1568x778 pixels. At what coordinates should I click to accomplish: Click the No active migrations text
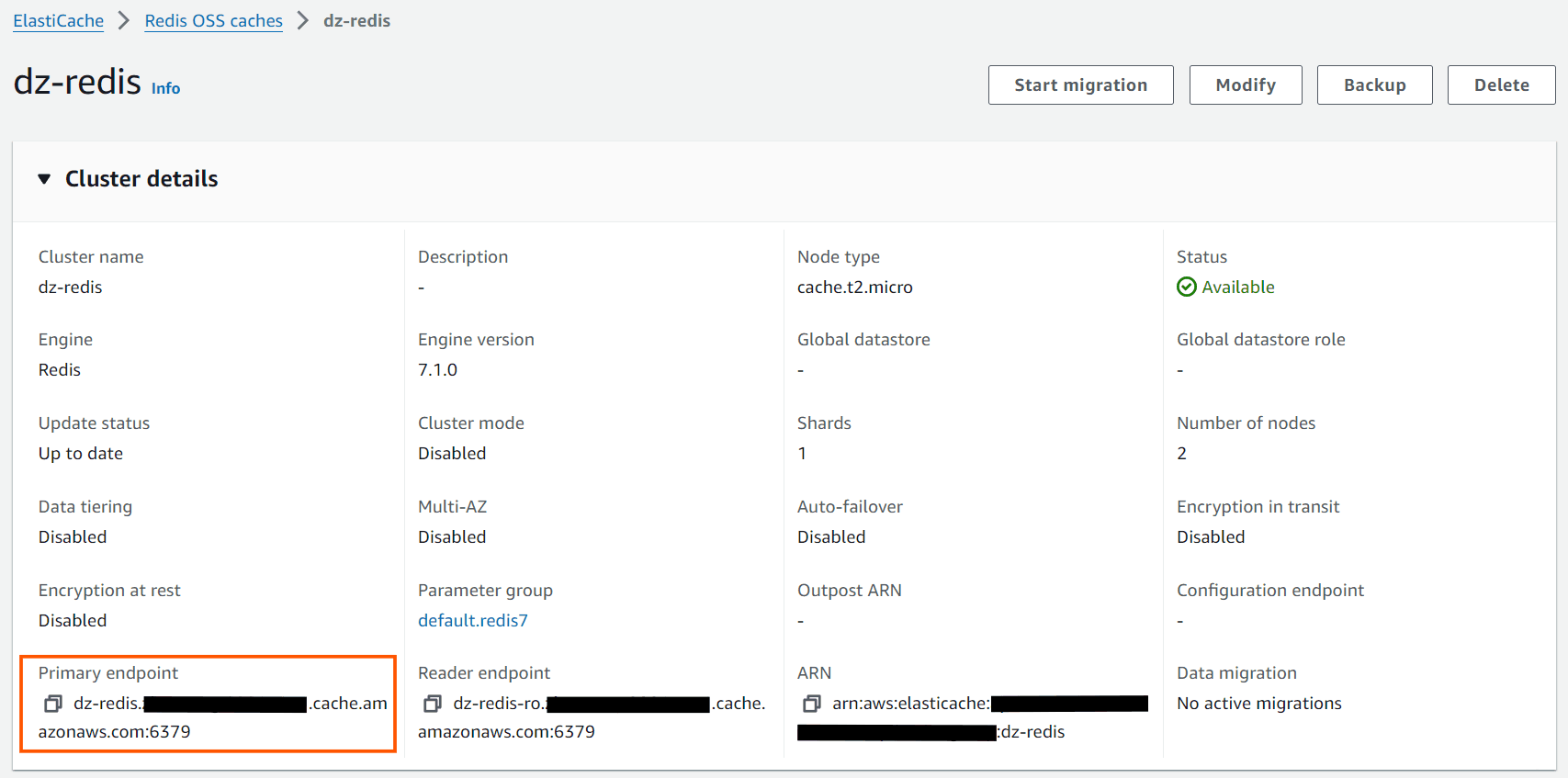tap(1259, 703)
